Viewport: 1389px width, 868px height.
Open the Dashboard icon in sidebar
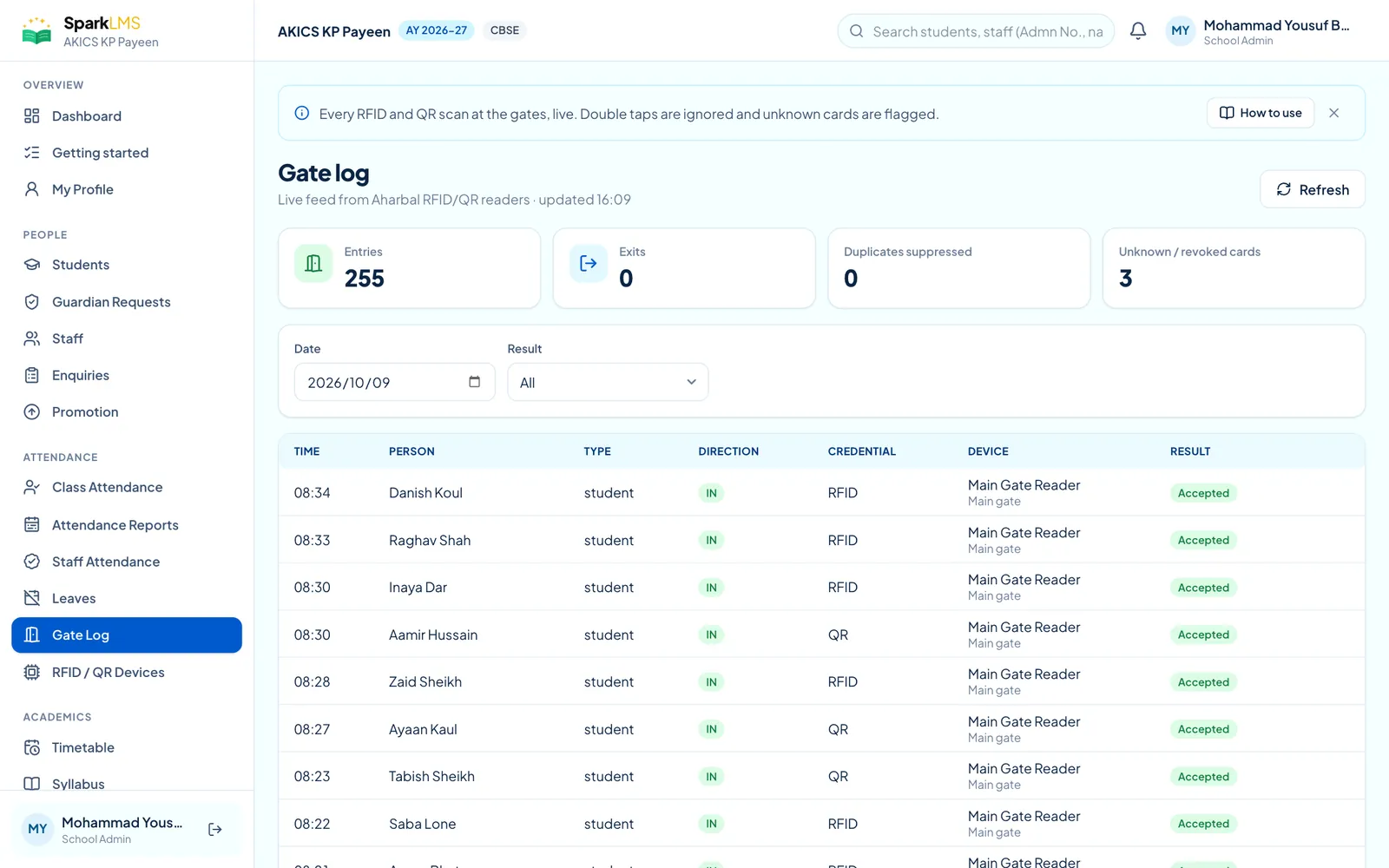pos(32,116)
